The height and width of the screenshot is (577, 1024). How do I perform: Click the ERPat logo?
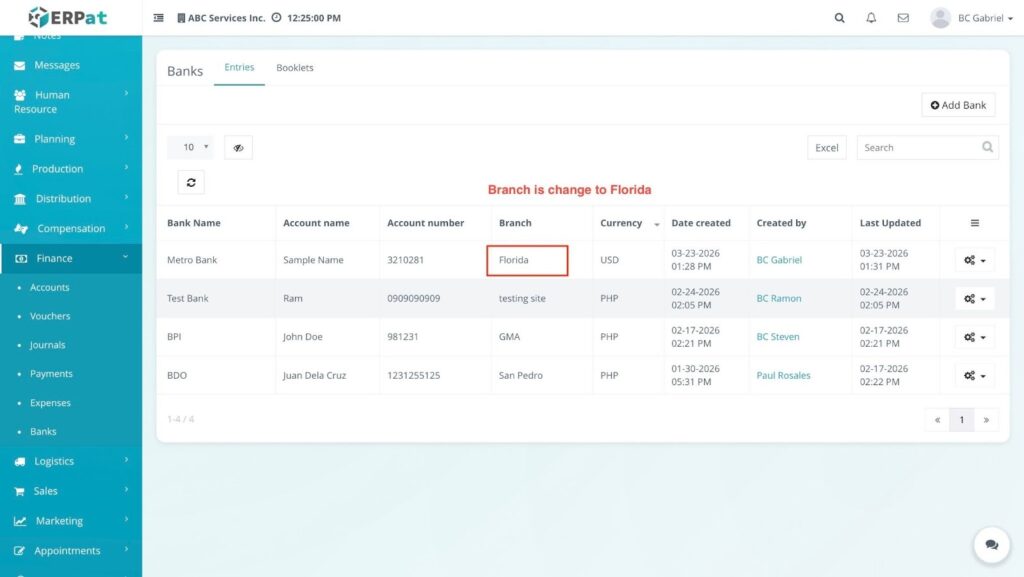tap(68, 17)
